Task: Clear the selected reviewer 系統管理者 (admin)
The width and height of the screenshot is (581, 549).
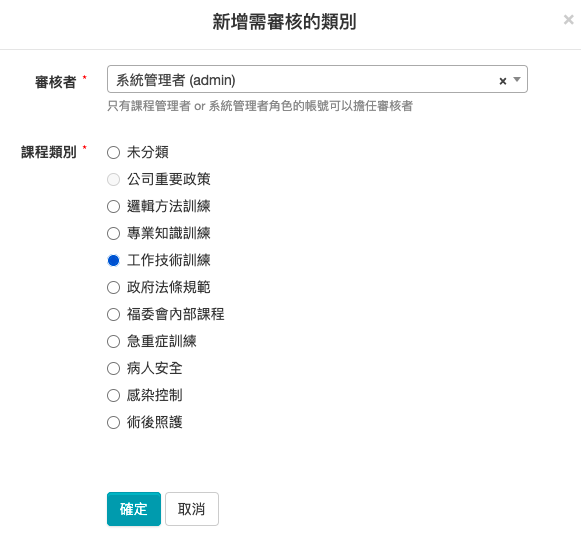Action: [x=502, y=81]
